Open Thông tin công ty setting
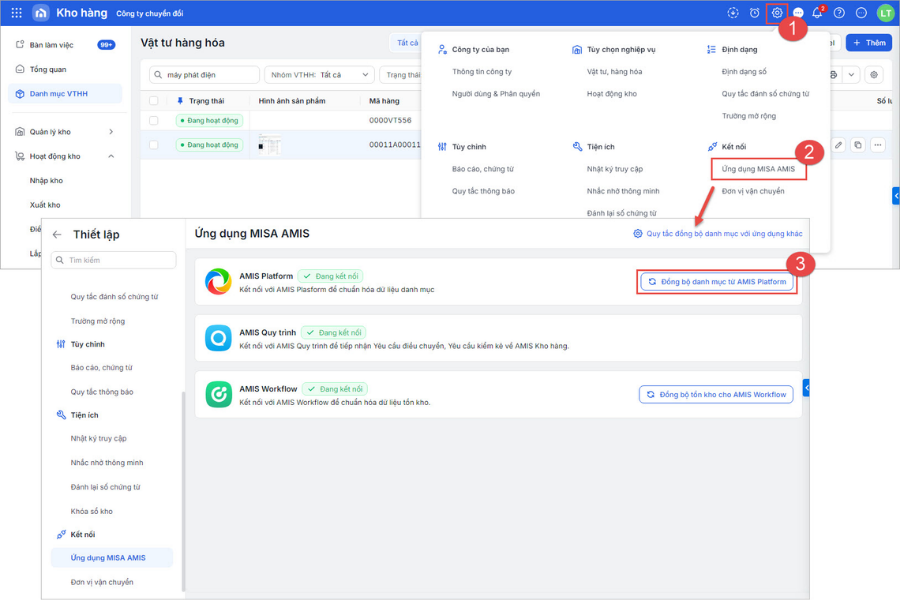 482,72
